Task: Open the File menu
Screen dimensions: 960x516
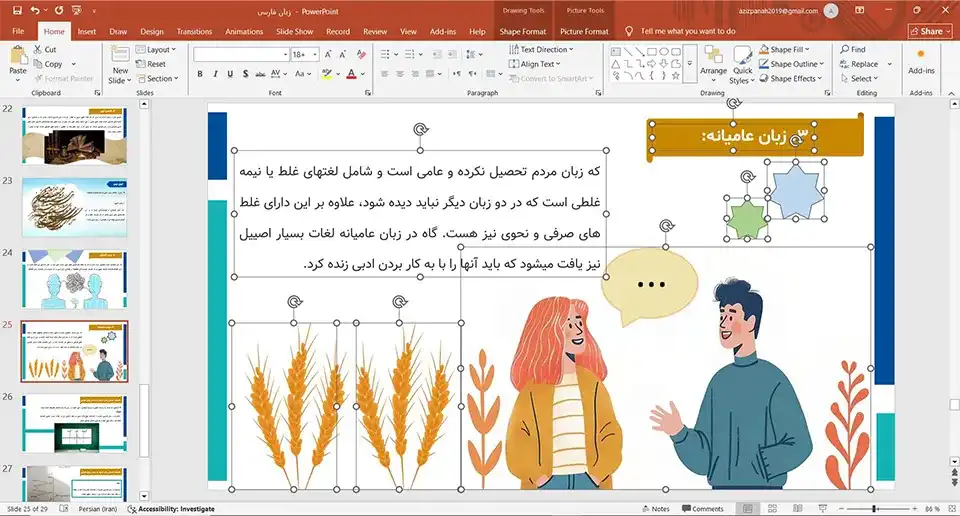Action: (x=18, y=31)
